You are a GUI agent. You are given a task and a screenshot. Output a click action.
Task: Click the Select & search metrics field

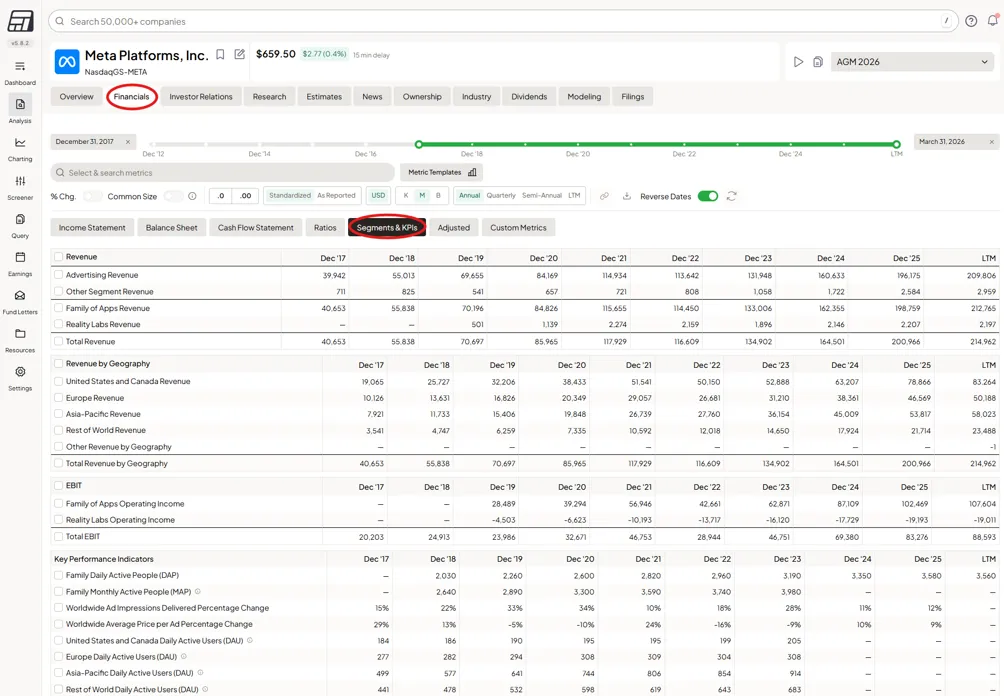(x=222, y=172)
